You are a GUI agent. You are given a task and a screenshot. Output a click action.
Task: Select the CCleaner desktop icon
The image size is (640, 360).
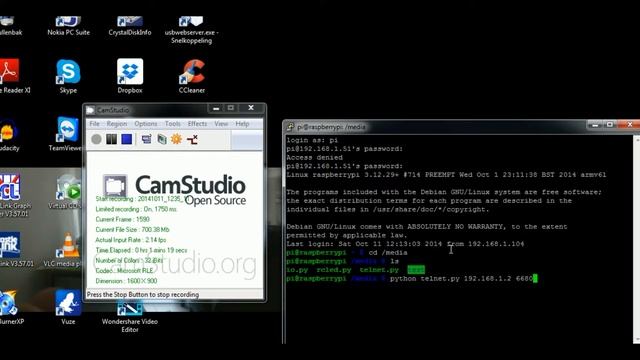tap(192, 76)
